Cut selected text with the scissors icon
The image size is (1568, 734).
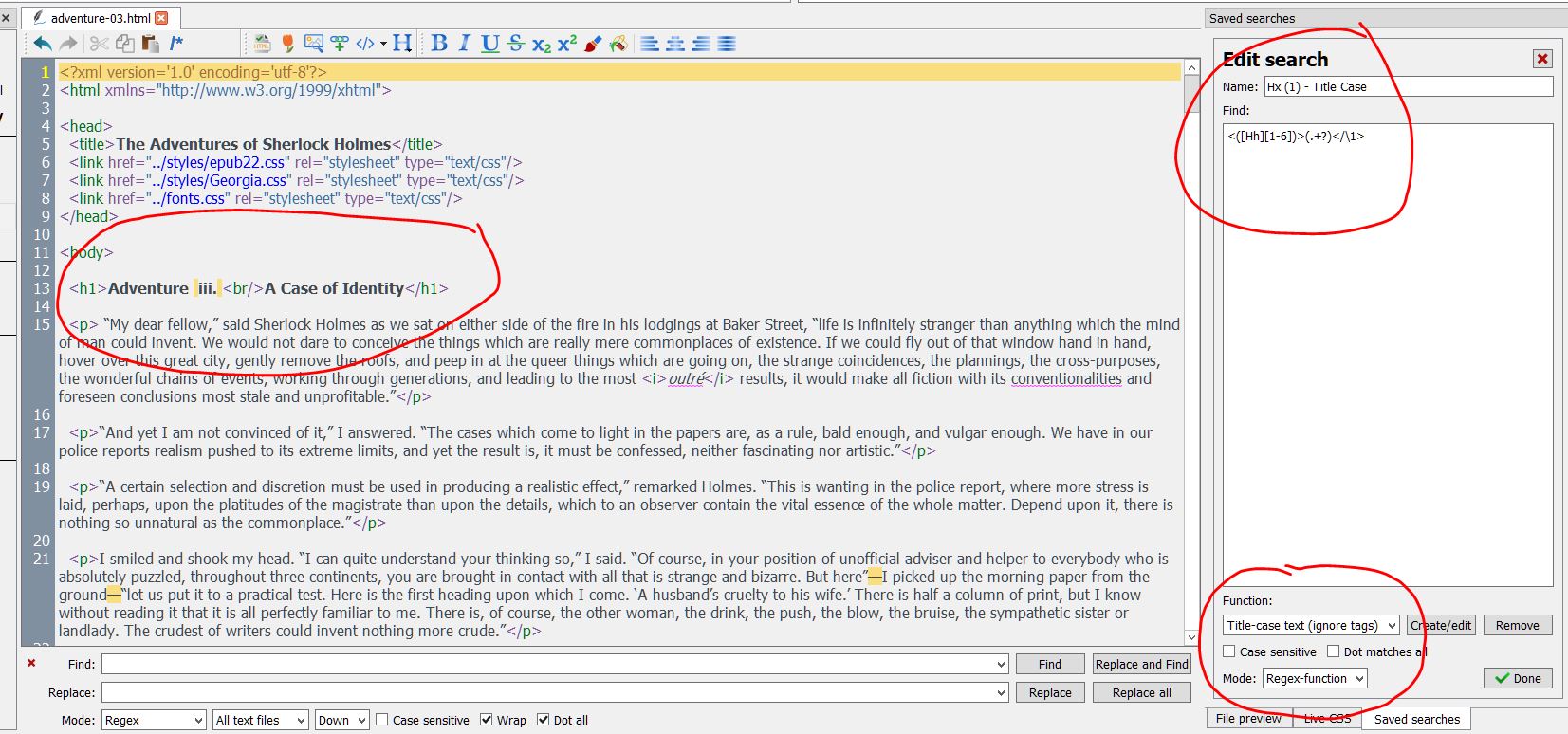[99, 43]
